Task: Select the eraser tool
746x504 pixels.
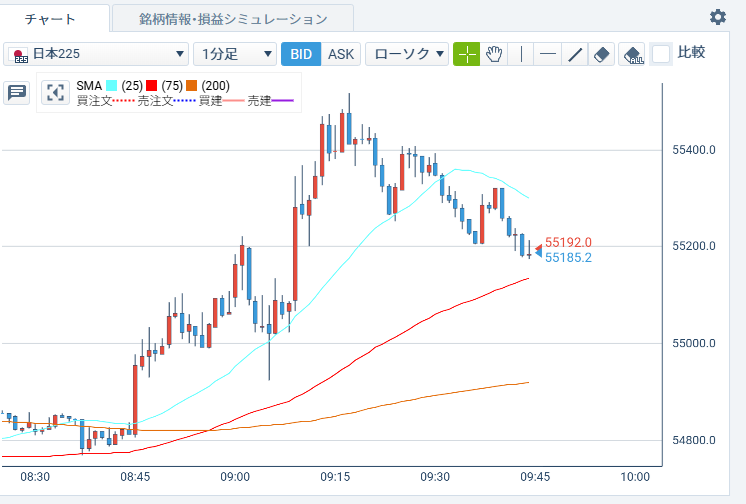Action: point(601,54)
